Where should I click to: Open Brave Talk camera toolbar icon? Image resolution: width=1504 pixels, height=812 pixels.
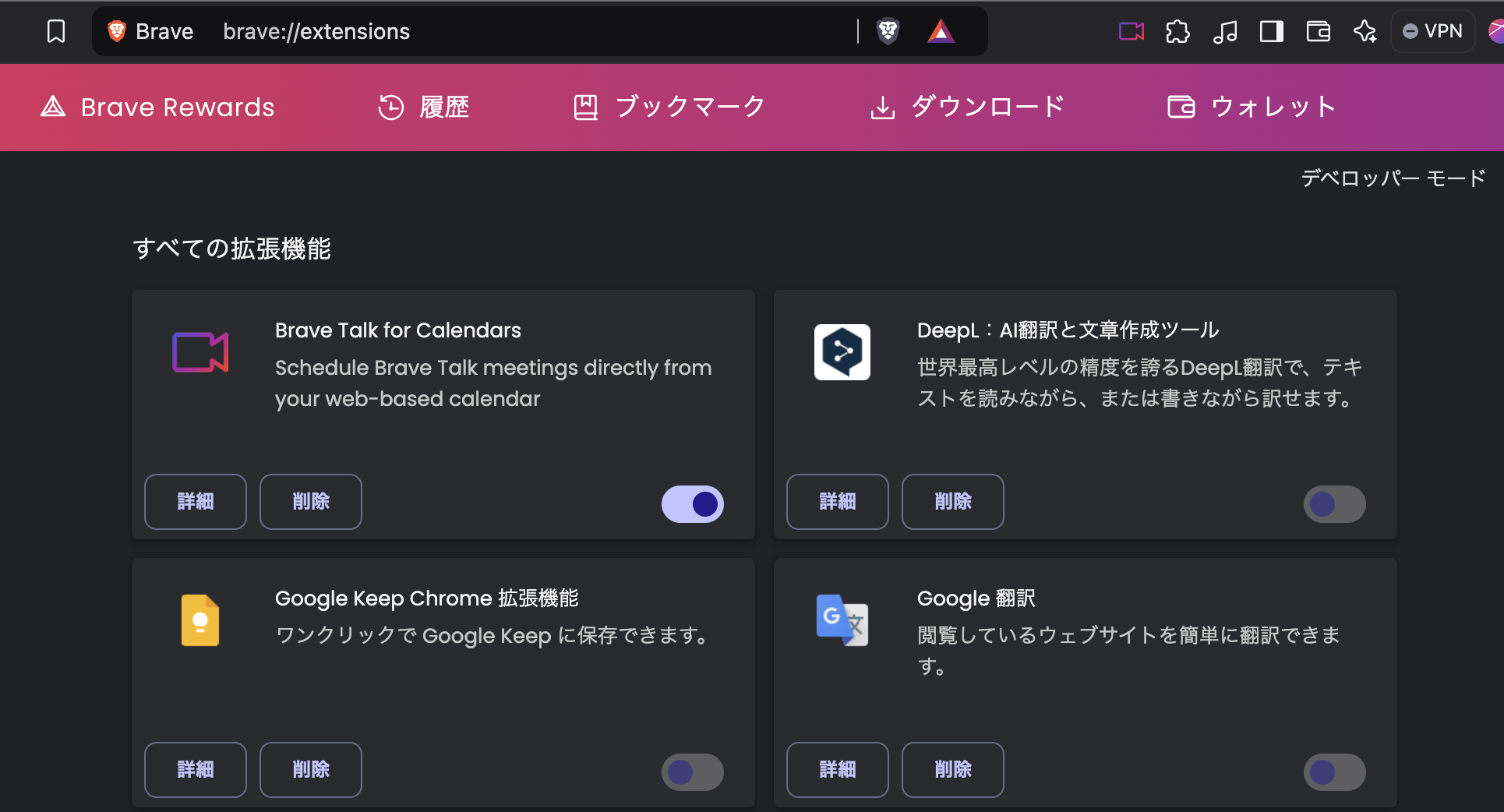(x=1132, y=32)
